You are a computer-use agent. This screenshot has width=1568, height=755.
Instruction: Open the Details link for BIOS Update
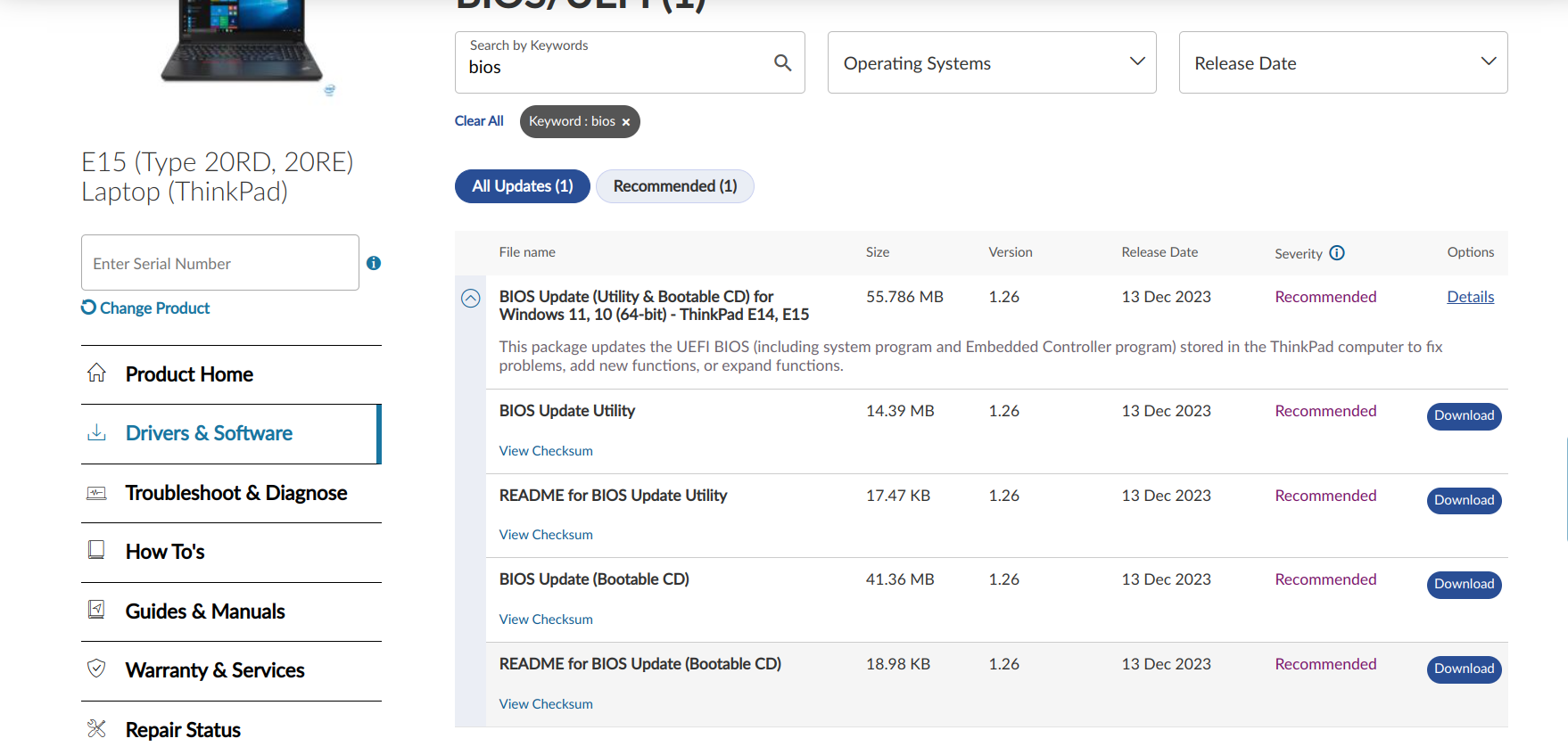(x=1470, y=297)
